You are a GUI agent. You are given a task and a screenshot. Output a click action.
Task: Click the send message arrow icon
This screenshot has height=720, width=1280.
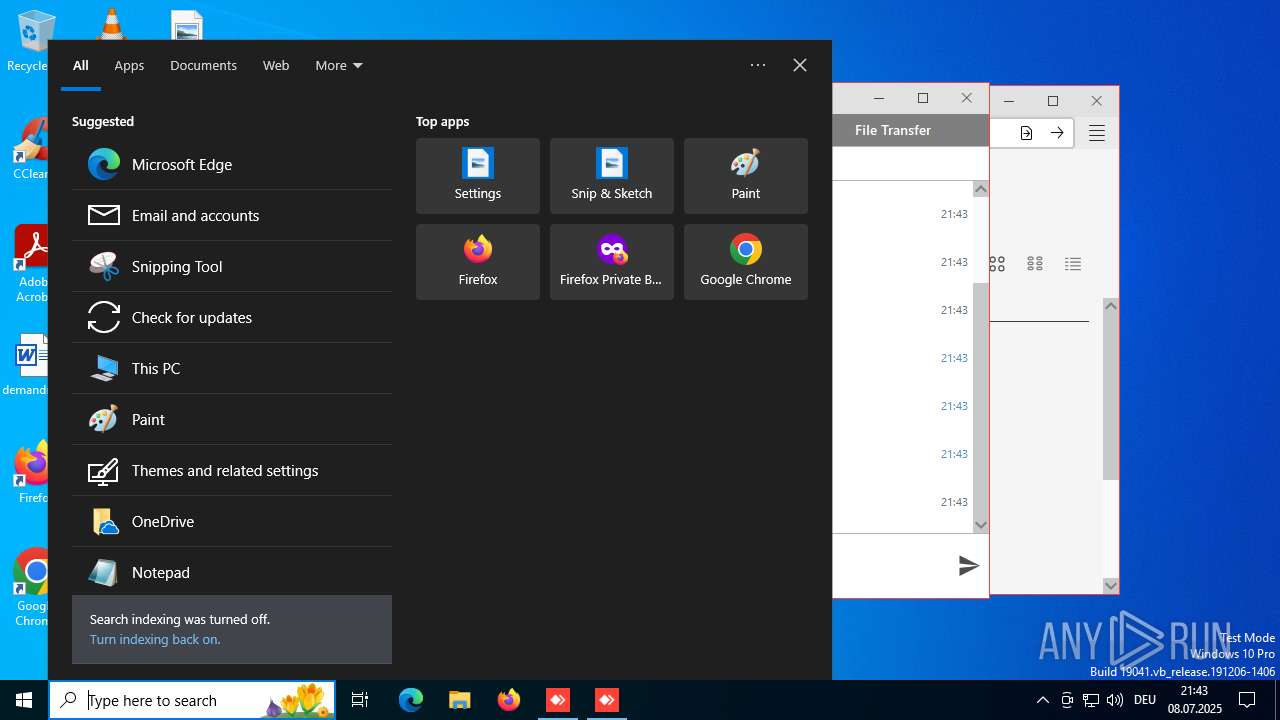click(968, 566)
